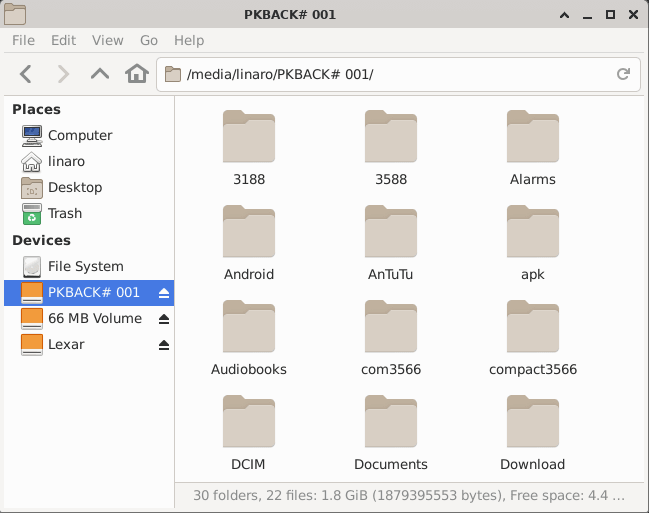Eject the PKBACK# 001 drive
This screenshot has width=649, height=513.
coord(164,293)
